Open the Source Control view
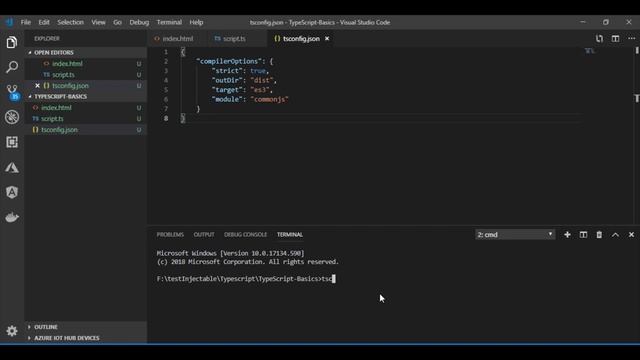Screen dimensions: 640x360 [12, 92]
